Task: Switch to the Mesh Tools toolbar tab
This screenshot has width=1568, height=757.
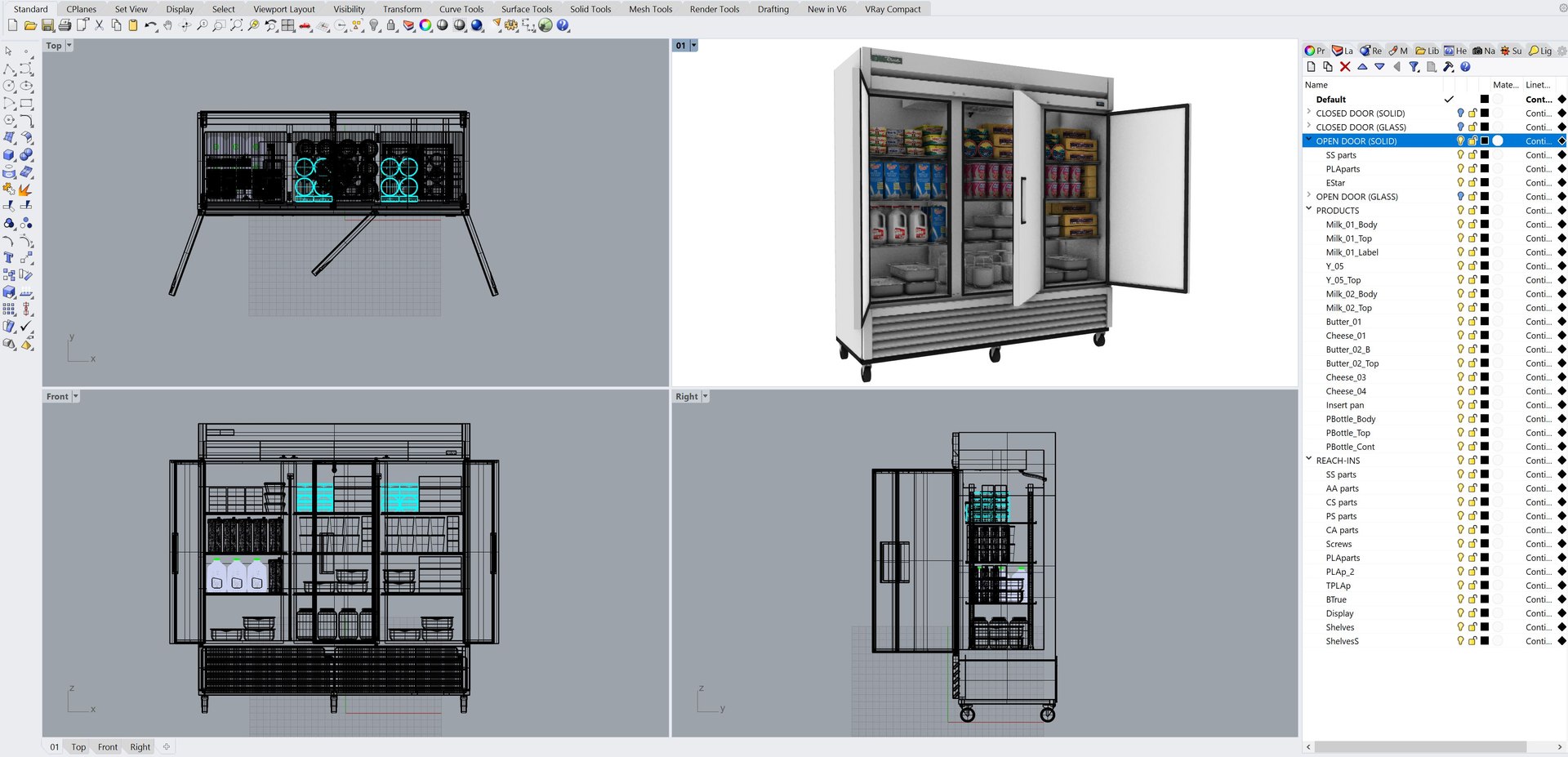Action: click(651, 9)
